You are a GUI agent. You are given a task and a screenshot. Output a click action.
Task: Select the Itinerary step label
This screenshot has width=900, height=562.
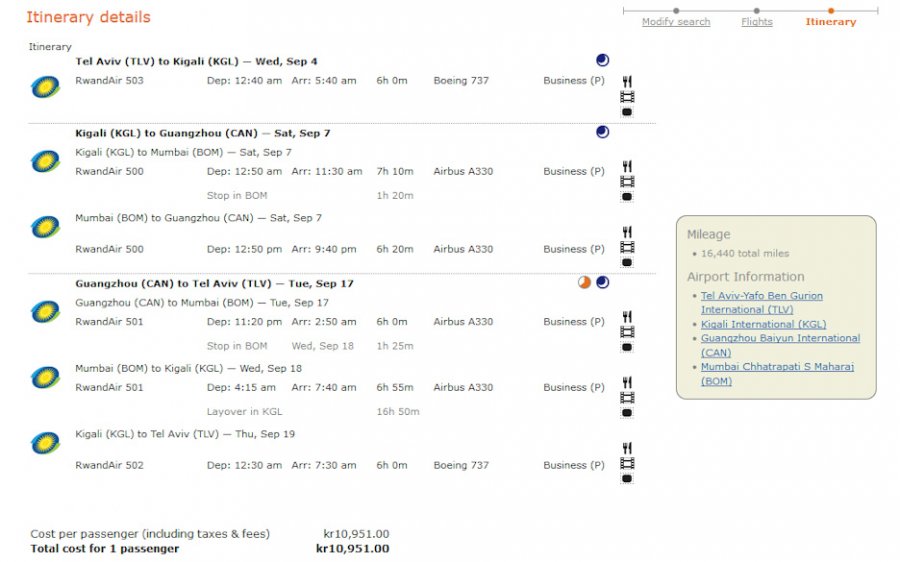(831, 22)
